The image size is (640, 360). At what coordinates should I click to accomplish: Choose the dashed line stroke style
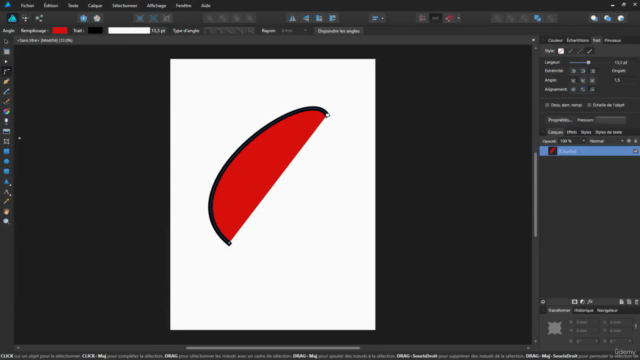pyautogui.click(x=580, y=51)
